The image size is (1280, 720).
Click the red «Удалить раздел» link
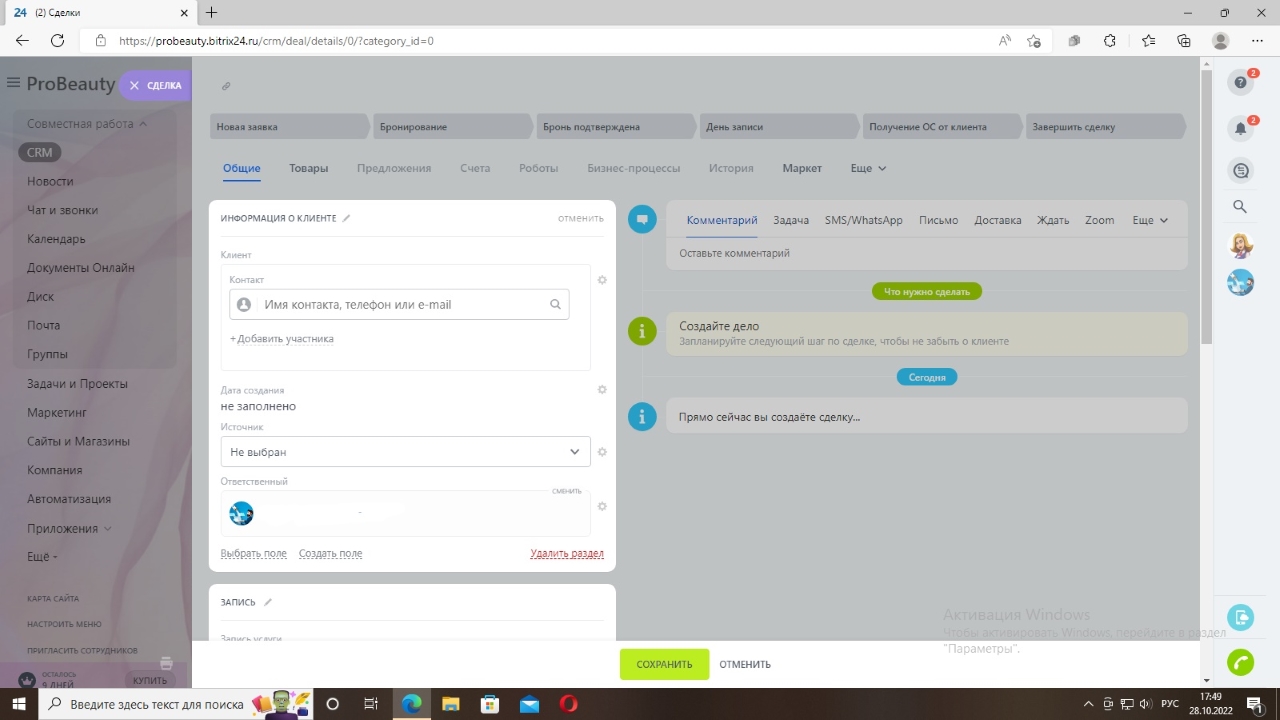tap(567, 553)
